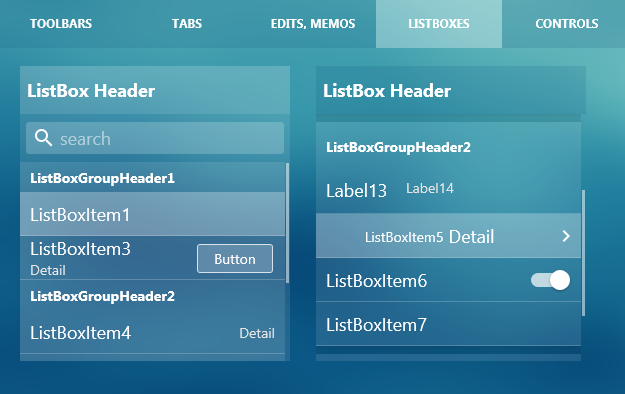The height and width of the screenshot is (394, 625).
Task: Switch to the EDITS, MEMOS tab
Action: 313,24
